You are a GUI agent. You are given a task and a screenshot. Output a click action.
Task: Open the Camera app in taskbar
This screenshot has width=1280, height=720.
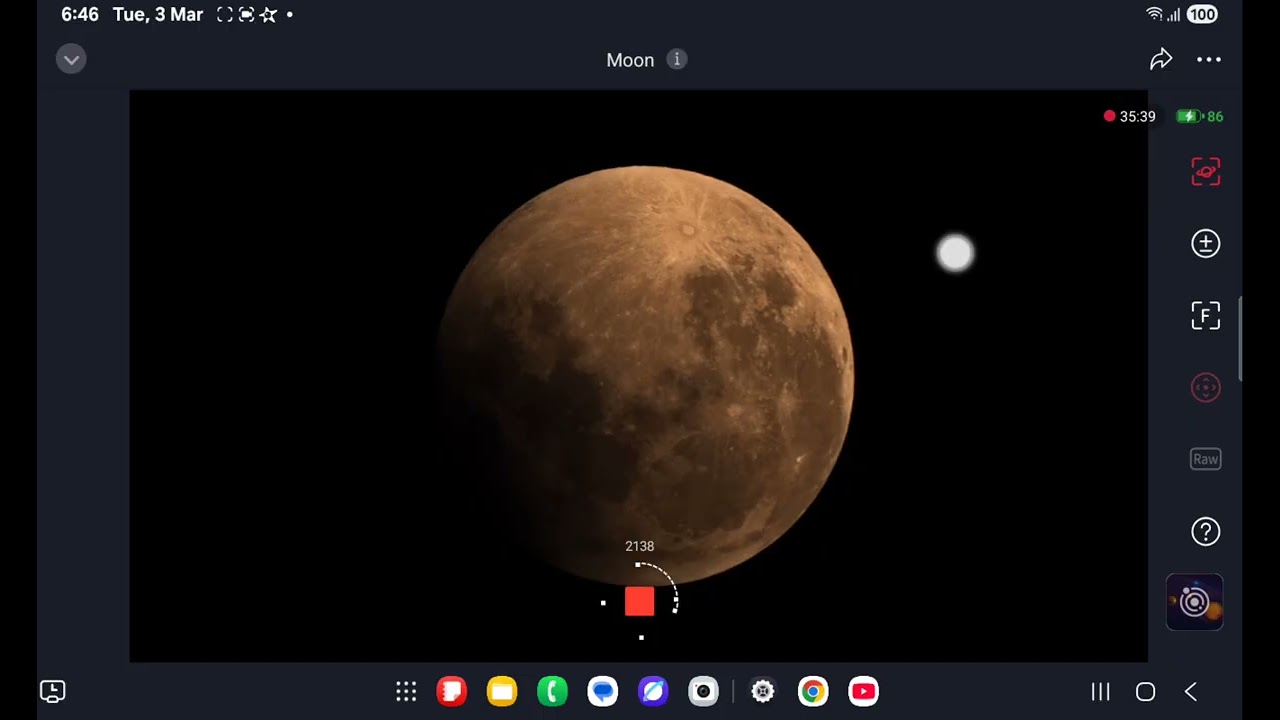coord(703,691)
